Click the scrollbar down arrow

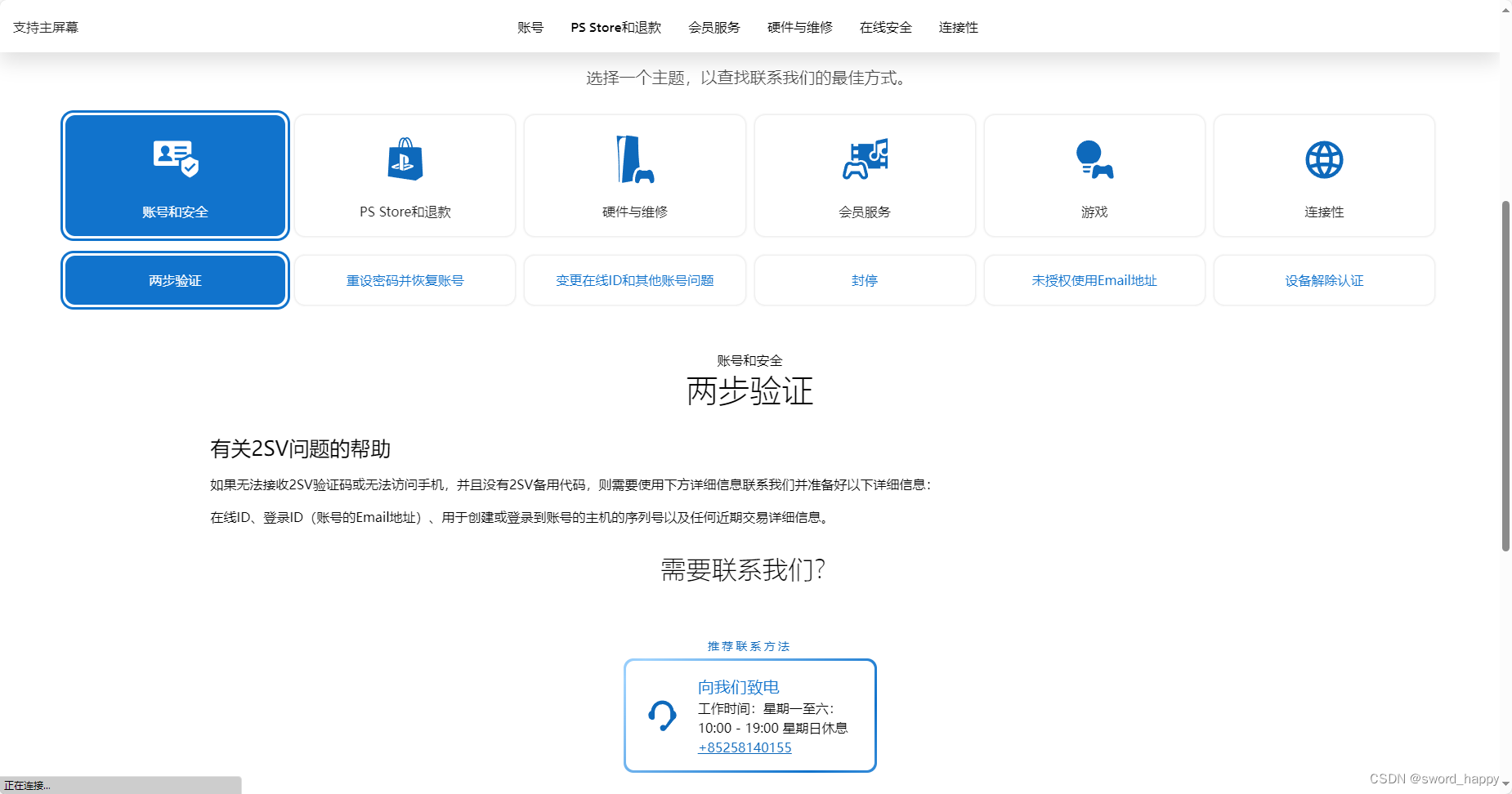coord(1505,784)
